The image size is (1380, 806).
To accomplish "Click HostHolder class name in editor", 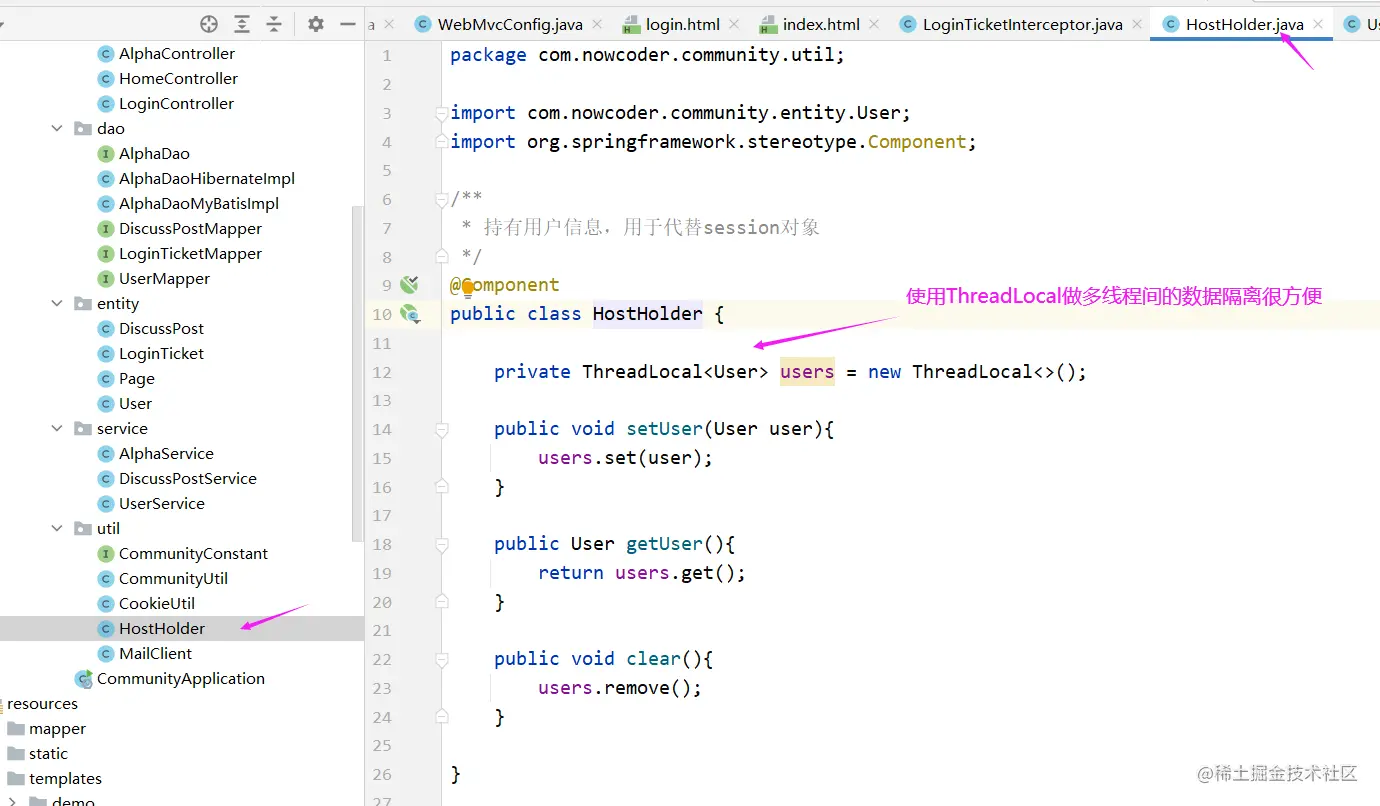I will (648, 314).
